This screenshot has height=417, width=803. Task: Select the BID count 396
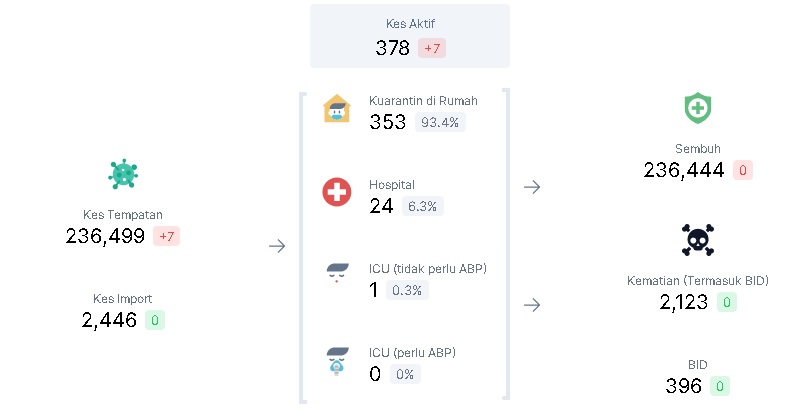684,386
